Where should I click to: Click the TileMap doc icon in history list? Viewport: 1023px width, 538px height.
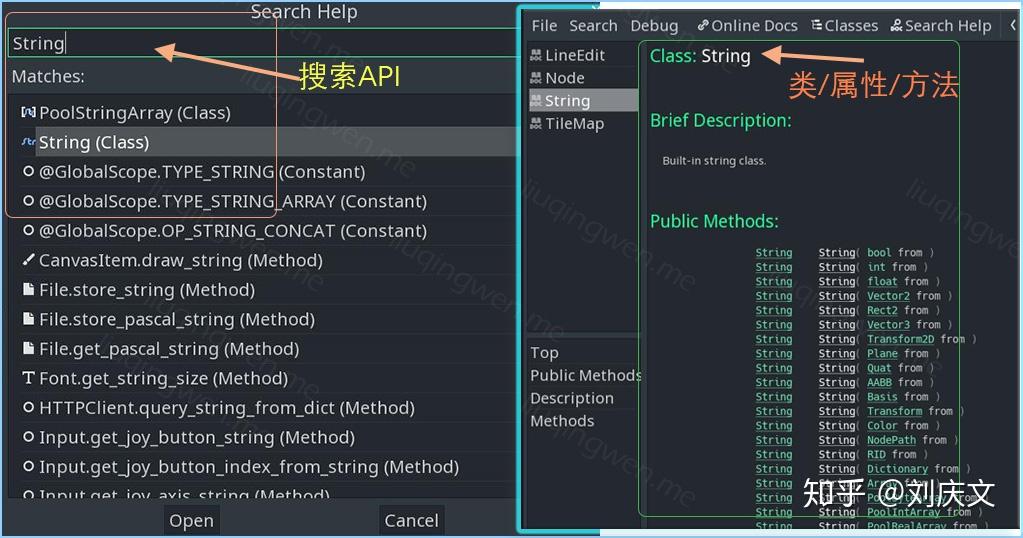point(536,123)
